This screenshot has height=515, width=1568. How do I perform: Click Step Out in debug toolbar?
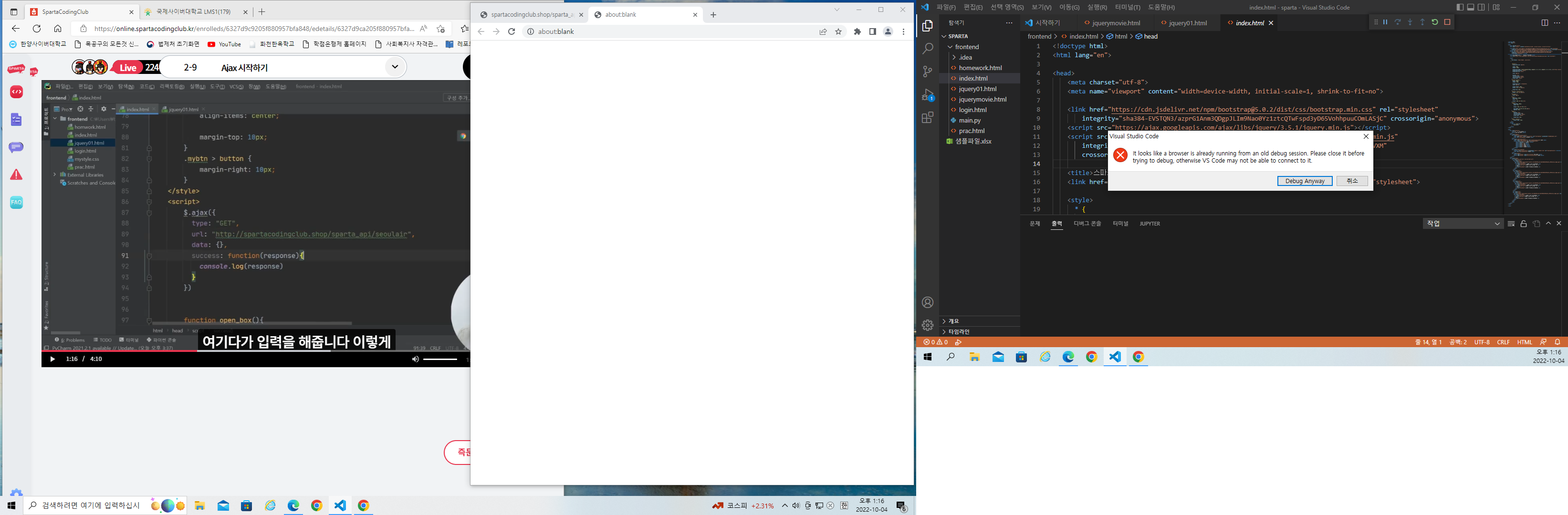point(1422,22)
